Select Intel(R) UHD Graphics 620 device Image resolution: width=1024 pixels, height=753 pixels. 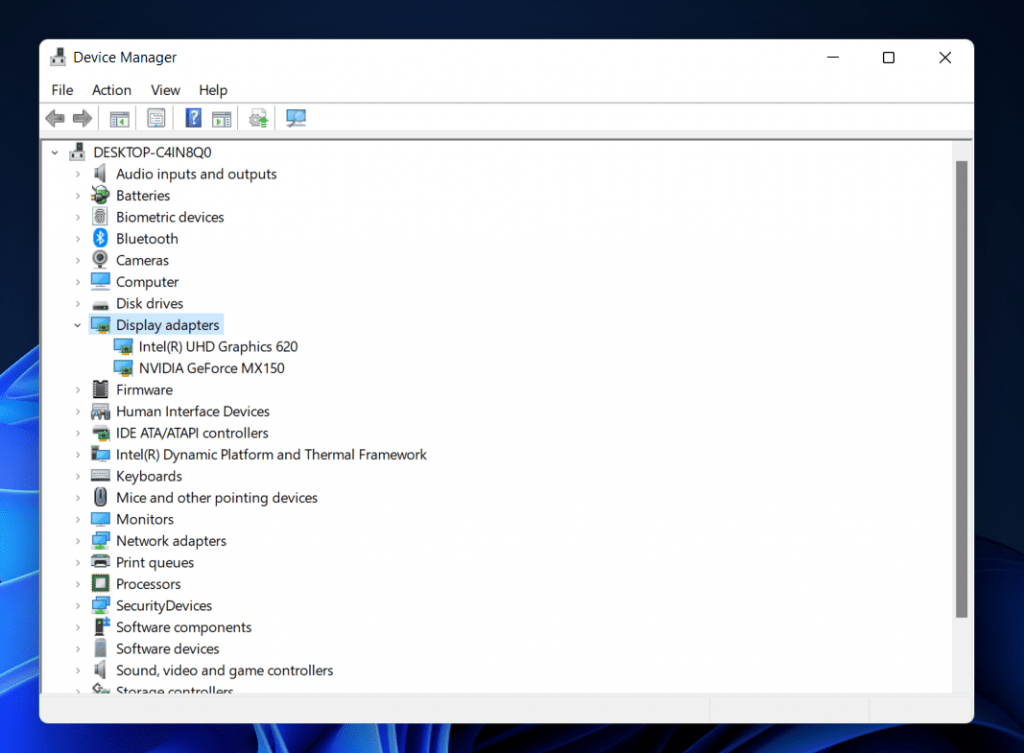click(x=218, y=347)
